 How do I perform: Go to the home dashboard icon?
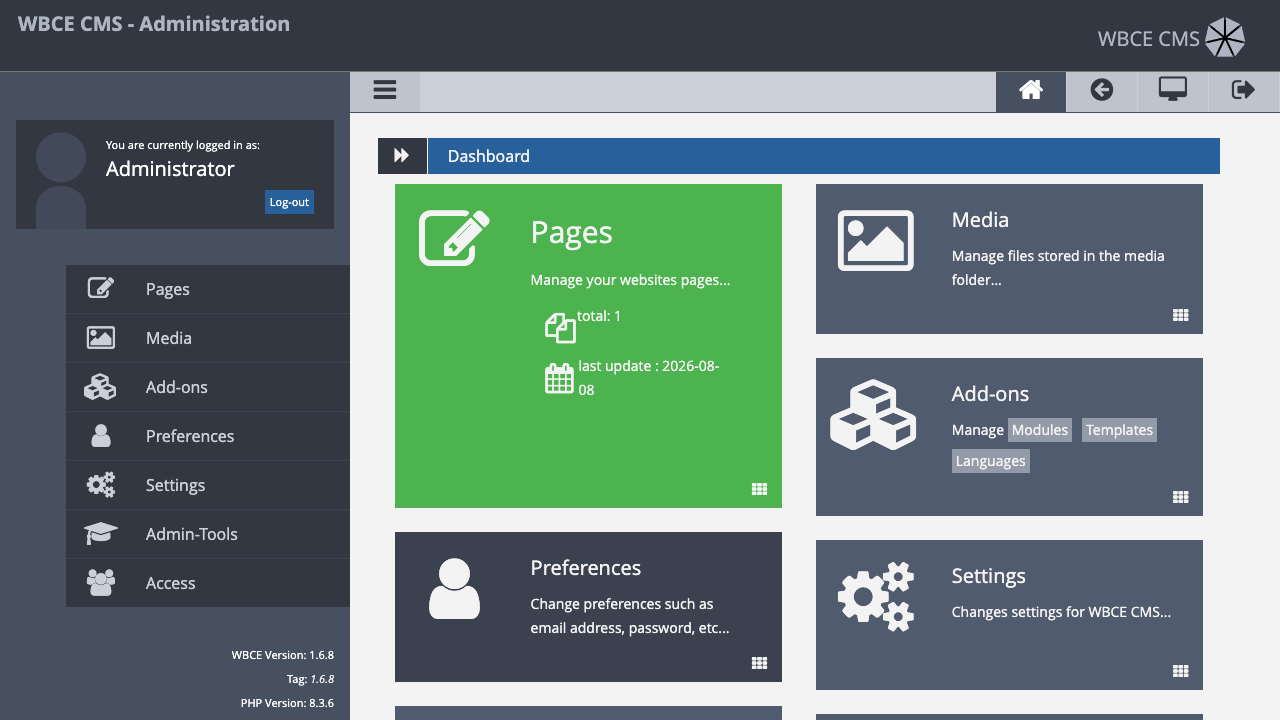pyautogui.click(x=1031, y=90)
